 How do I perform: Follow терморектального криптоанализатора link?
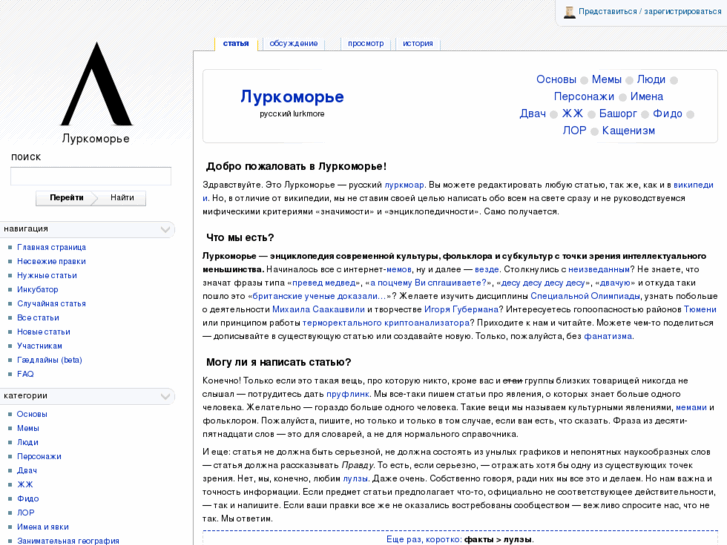pyautogui.click(x=386, y=323)
